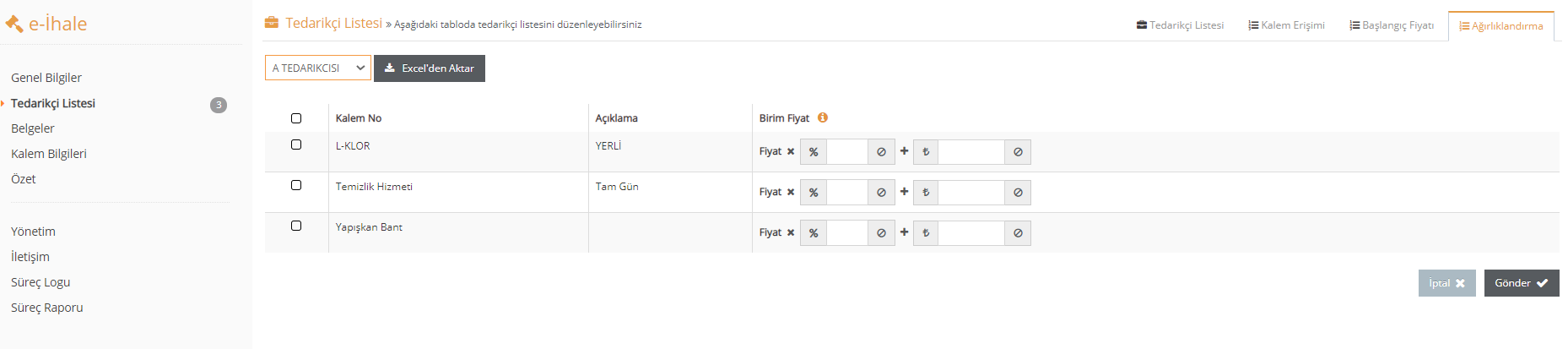This screenshot has width=1568, height=349.
Task: Clear percent field in L-KLOR row
Action: click(881, 152)
